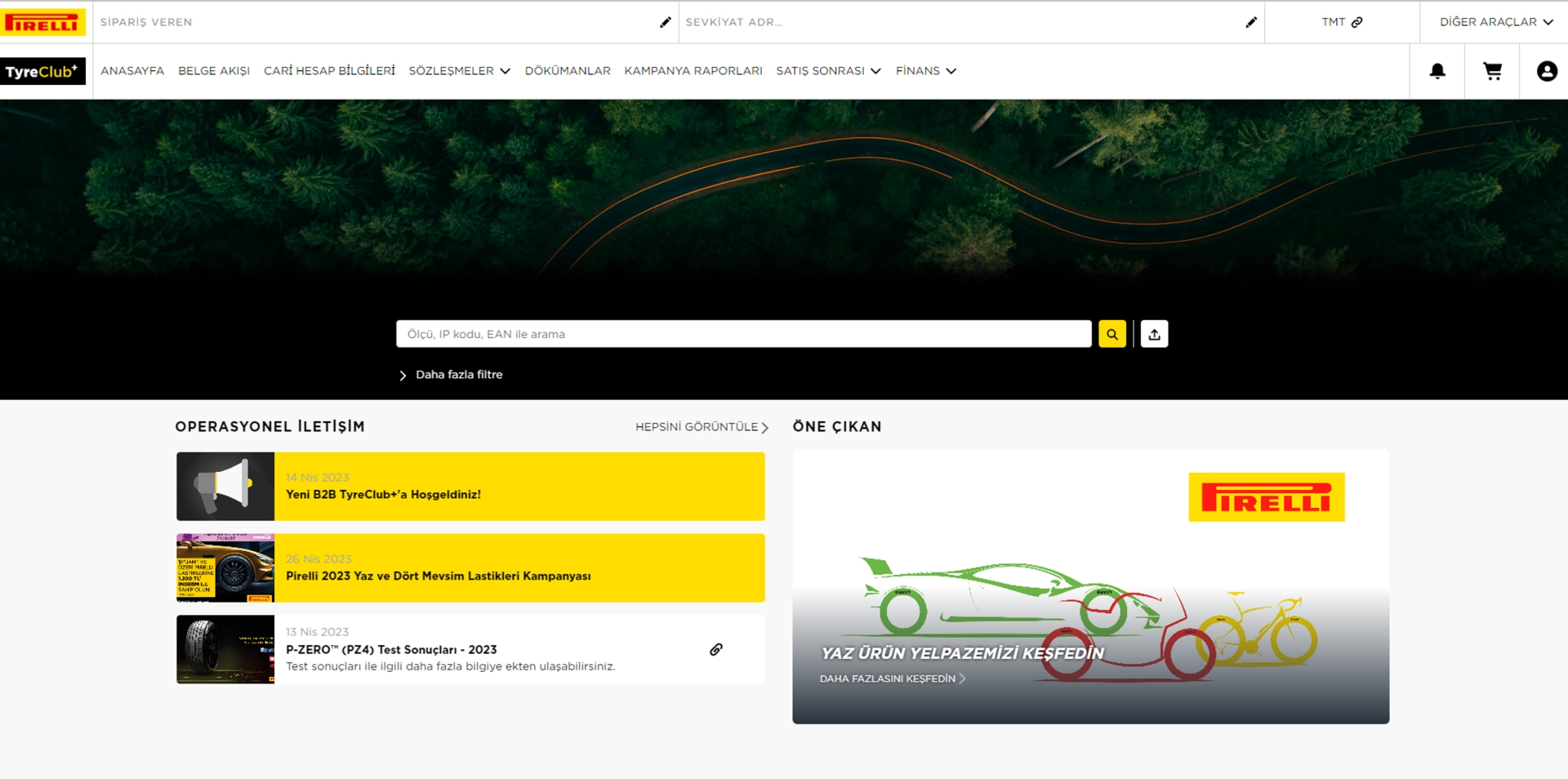Open the megaphone announcement thumbnail

[225, 487]
